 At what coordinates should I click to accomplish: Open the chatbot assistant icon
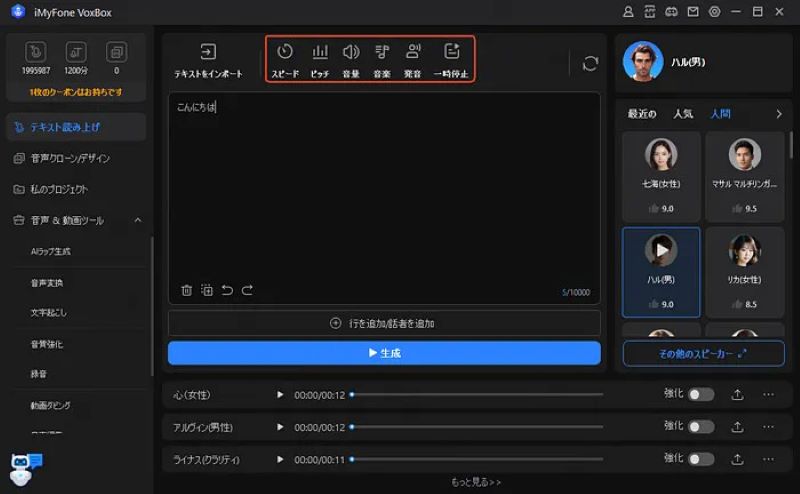tap(25, 468)
